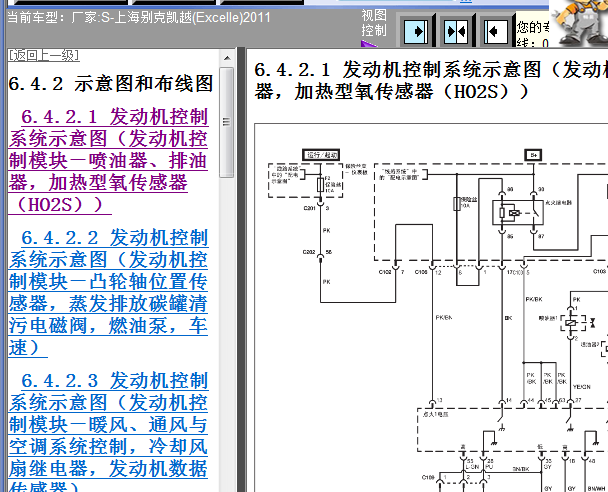The image size is (608, 492).
Task: Click the 当前车型 vehicle model text
Action: pyautogui.click(x=139, y=17)
